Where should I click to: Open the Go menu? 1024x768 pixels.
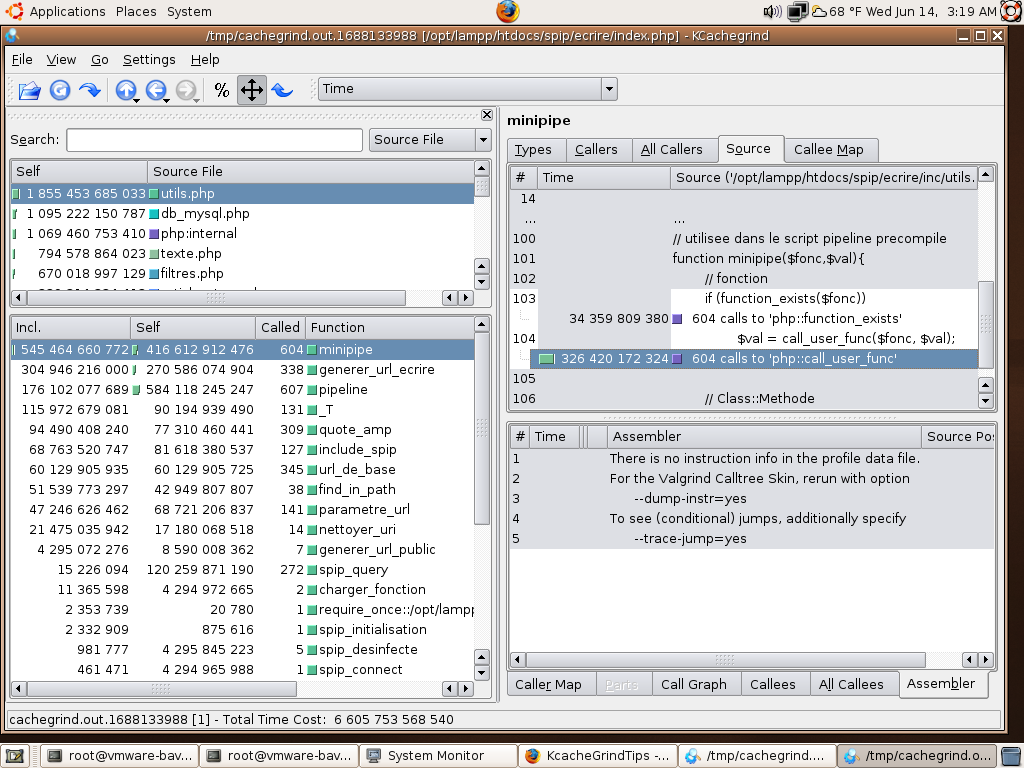click(x=100, y=59)
